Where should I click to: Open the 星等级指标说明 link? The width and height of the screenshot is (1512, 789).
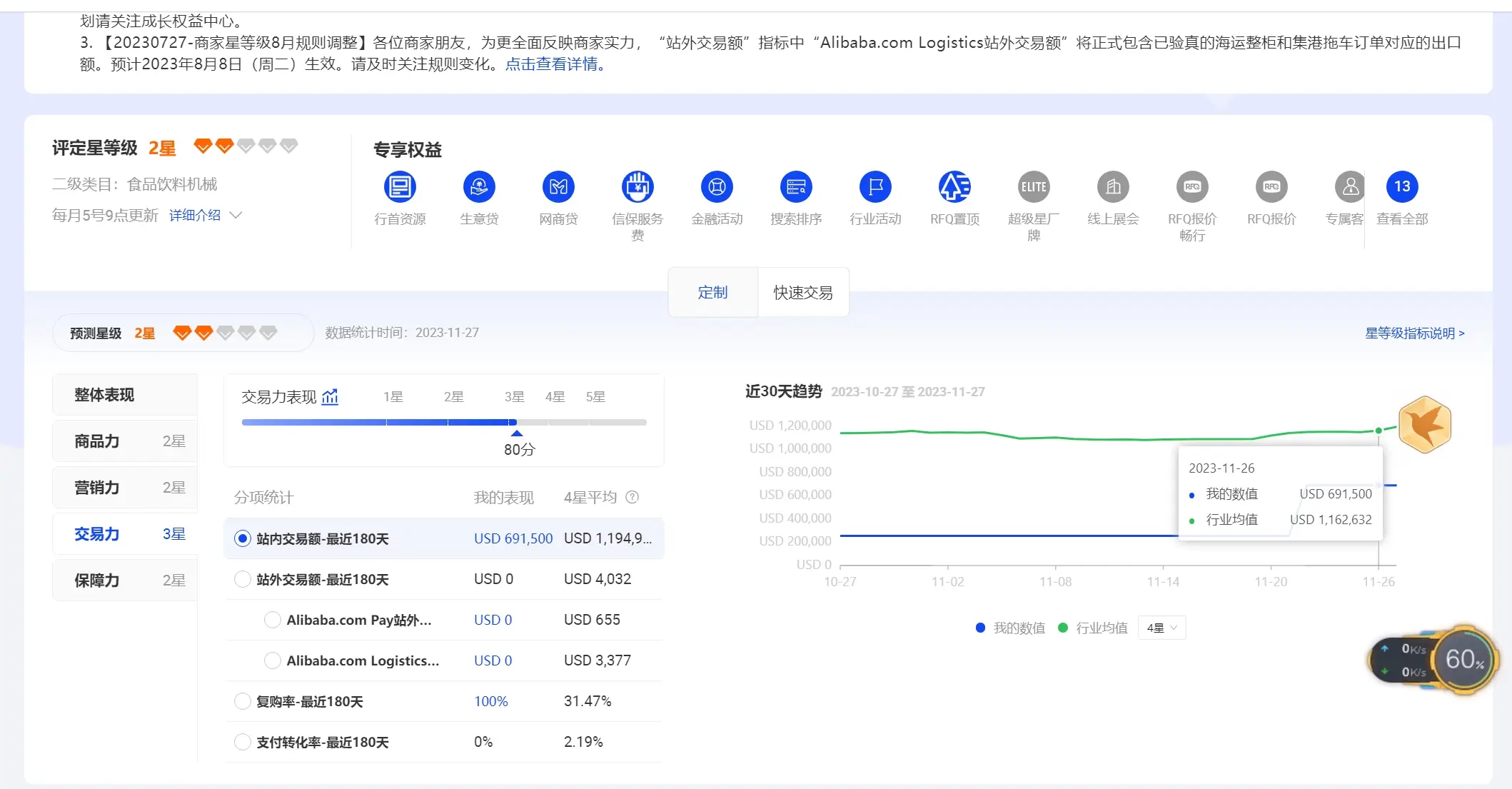click(x=1414, y=333)
